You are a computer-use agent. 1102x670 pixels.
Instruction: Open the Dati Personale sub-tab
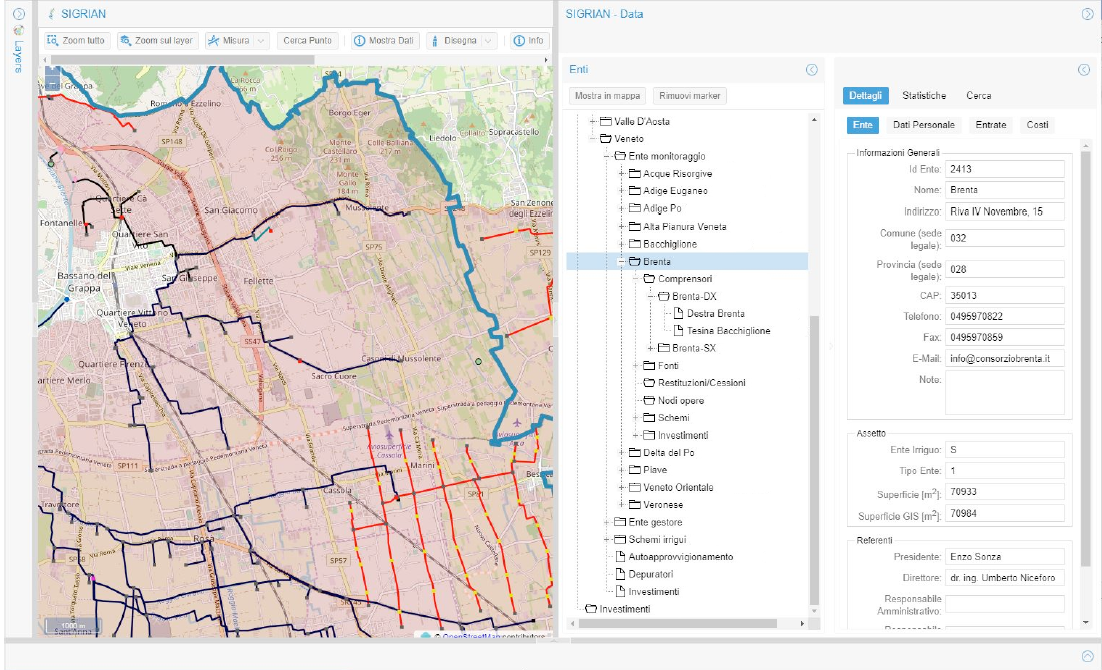(x=923, y=125)
